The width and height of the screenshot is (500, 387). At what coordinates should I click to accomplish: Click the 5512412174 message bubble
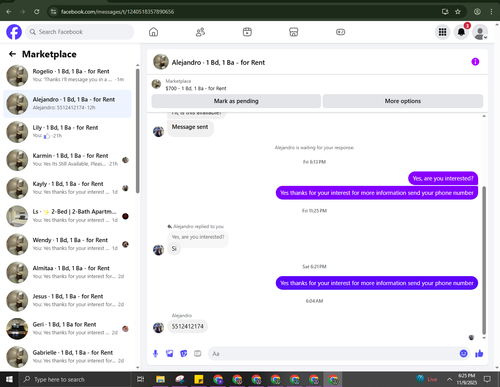(x=187, y=326)
